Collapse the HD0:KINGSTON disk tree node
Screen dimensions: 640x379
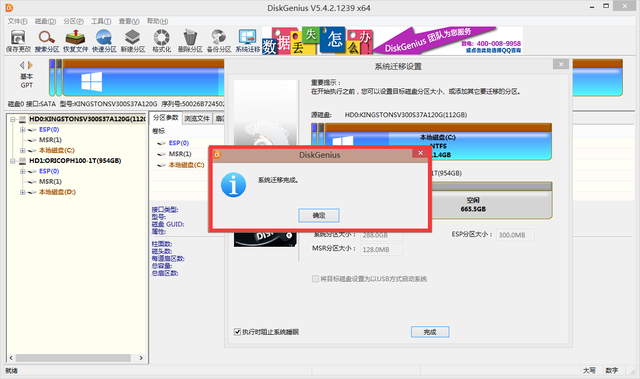pos(13,119)
